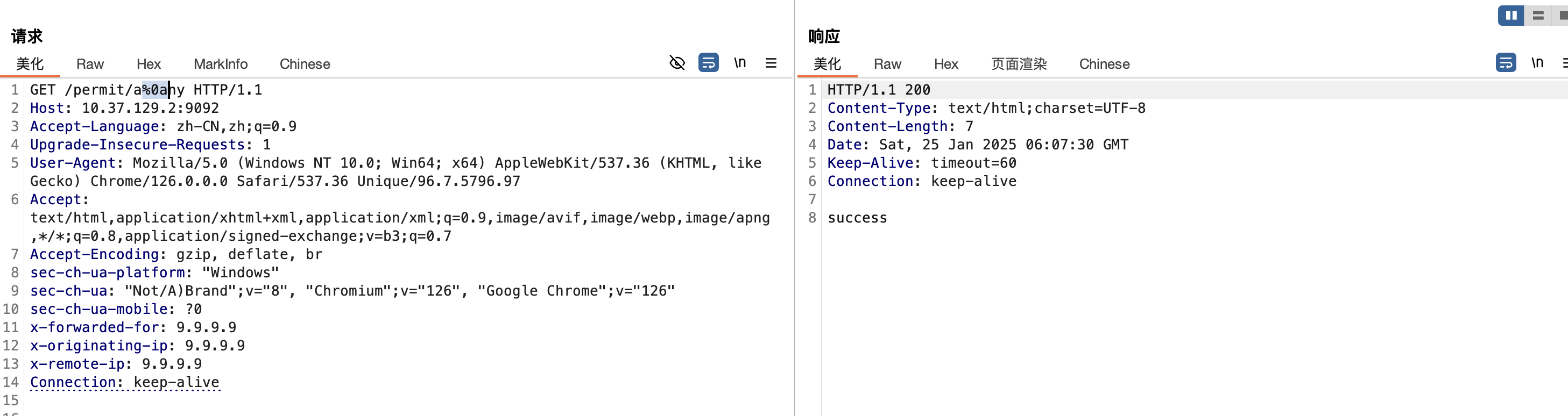Select the Chinese tab in response panel
The image size is (1568, 416).
pos(1104,64)
